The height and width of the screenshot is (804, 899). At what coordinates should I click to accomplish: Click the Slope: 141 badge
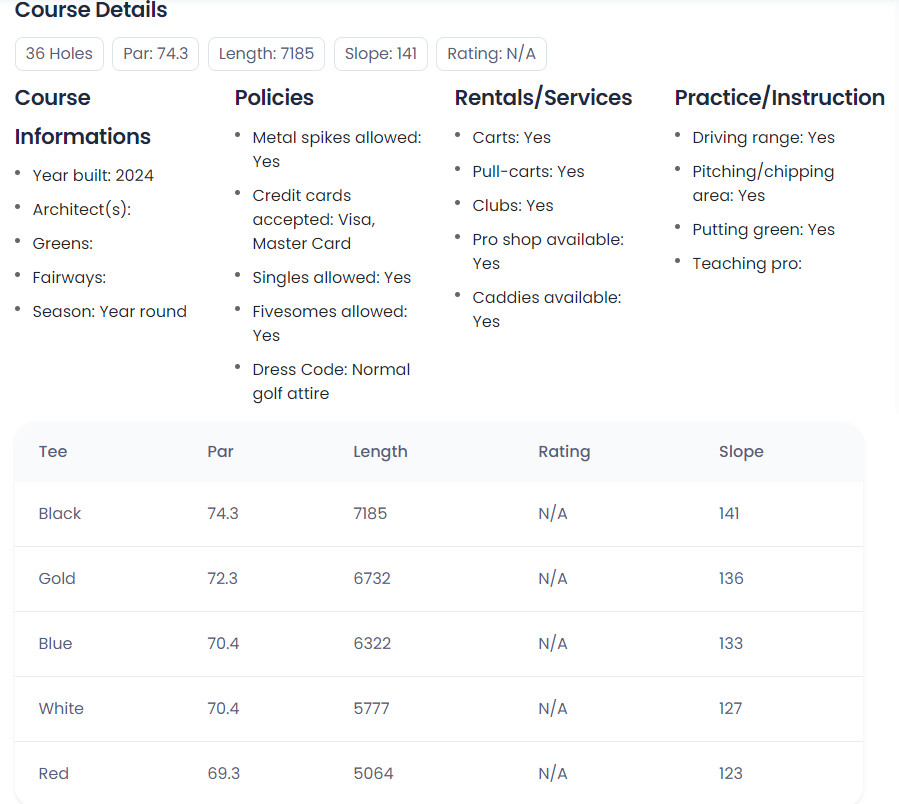(381, 54)
